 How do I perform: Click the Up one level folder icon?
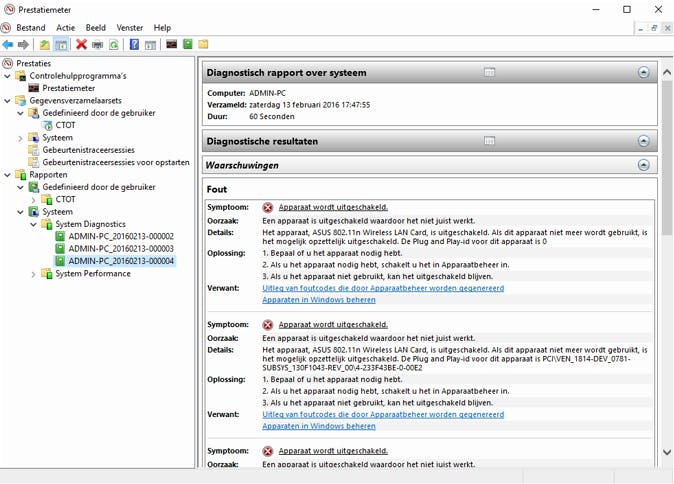45,44
